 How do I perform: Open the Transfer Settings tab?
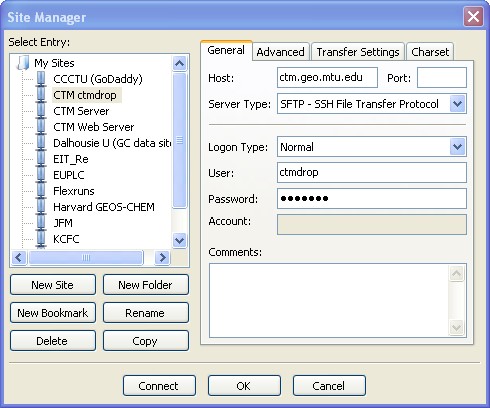pyautogui.click(x=358, y=52)
